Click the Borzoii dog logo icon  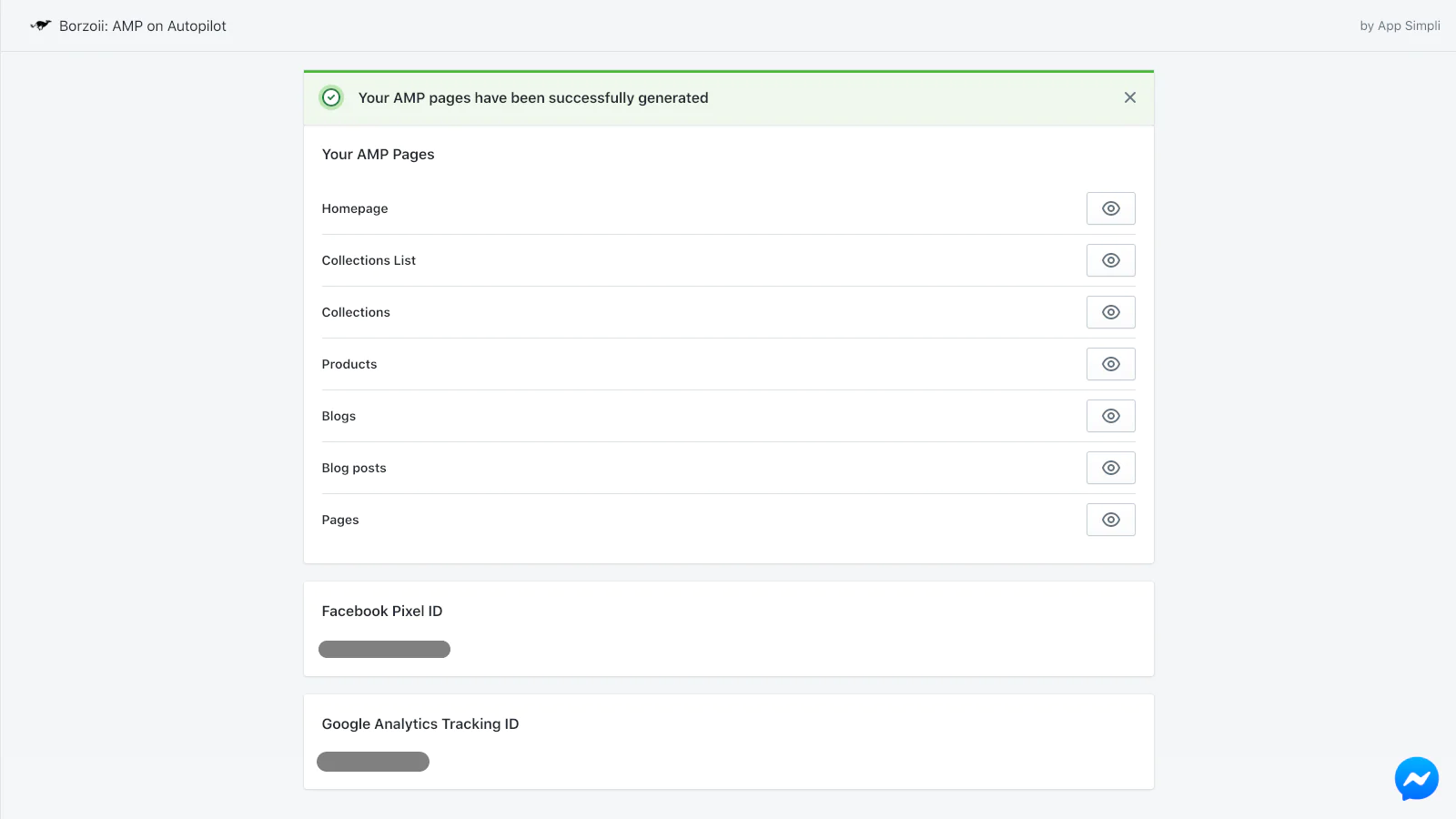[x=41, y=25]
